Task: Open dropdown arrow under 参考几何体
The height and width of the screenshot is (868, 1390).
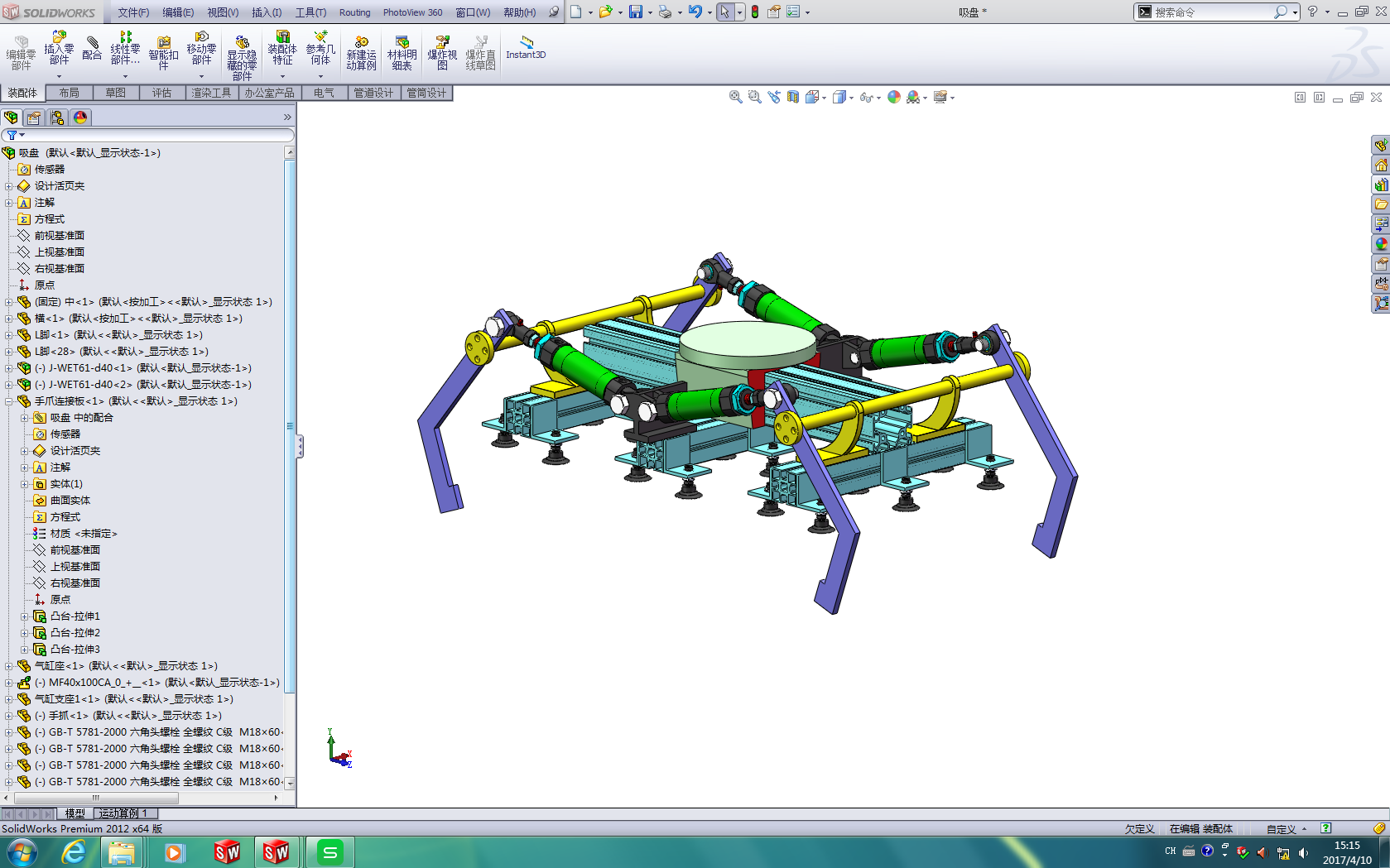Action: [x=320, y=76]
